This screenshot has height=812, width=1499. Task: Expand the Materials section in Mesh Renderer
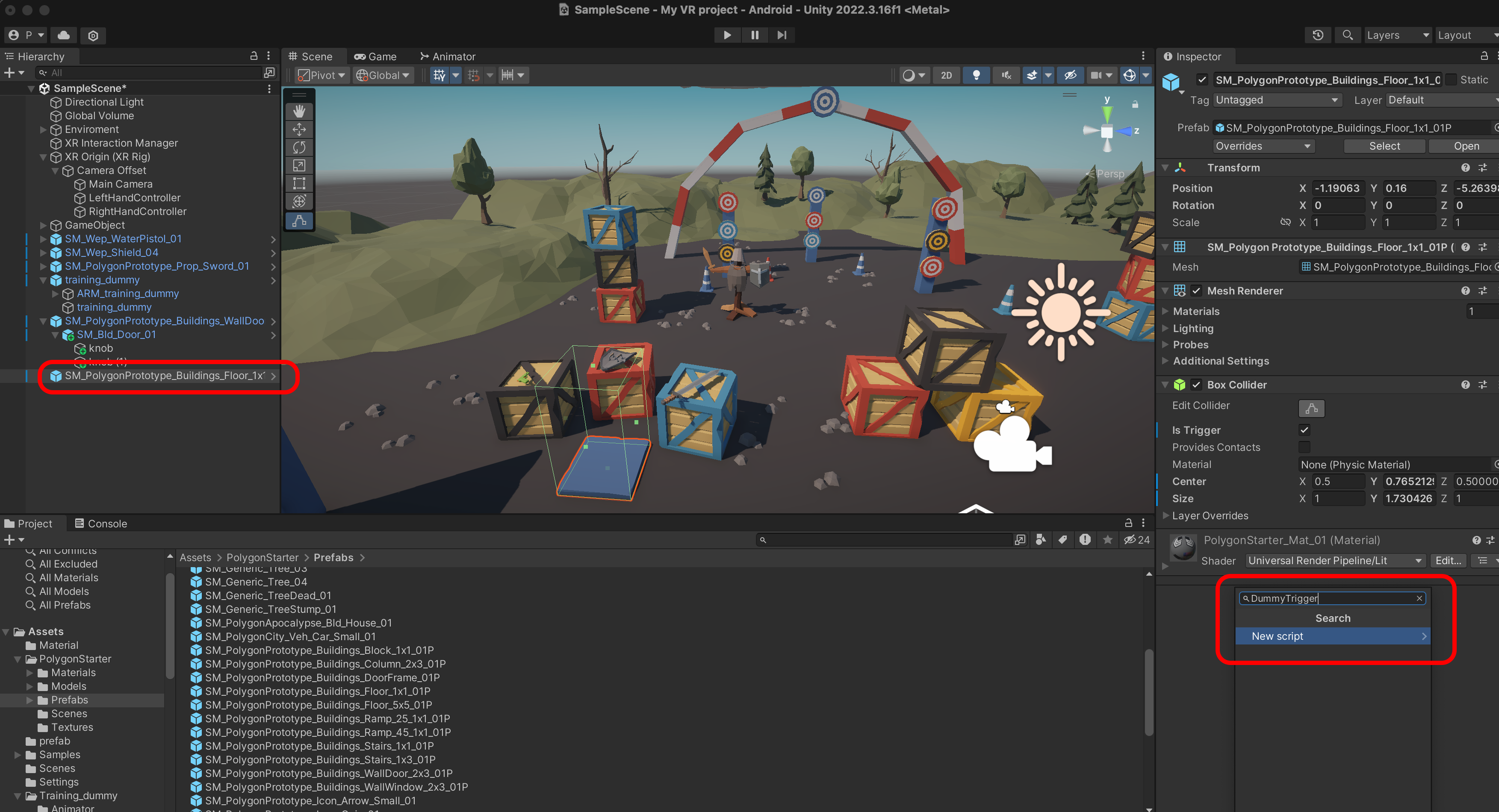click(x=1166, y=311)
